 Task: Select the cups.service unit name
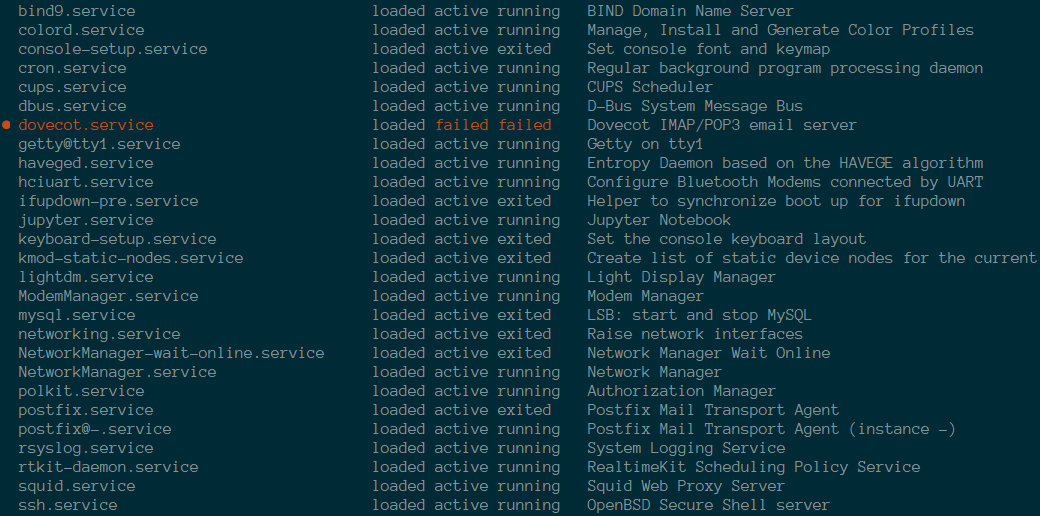click(x=72, y=87)
